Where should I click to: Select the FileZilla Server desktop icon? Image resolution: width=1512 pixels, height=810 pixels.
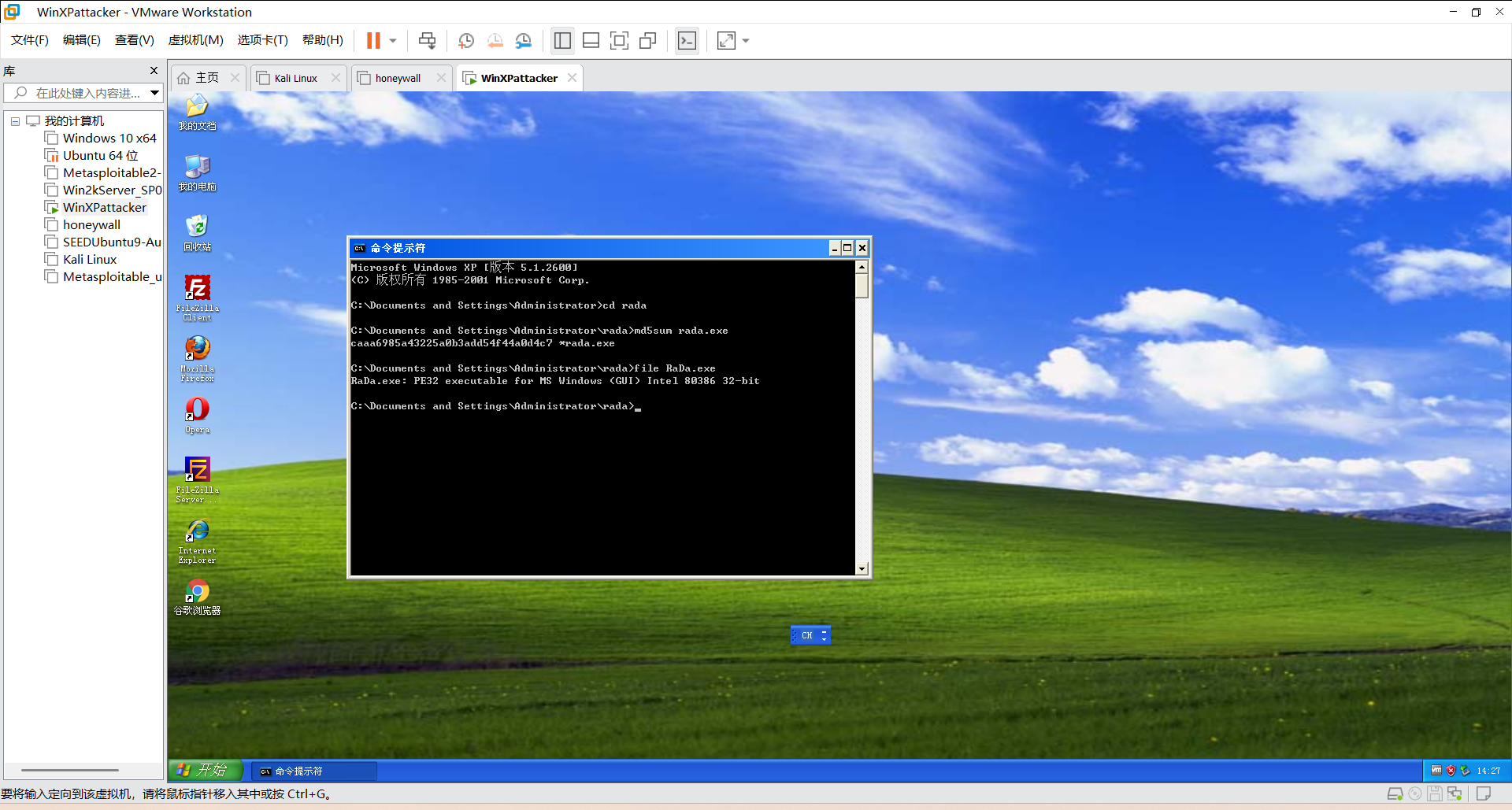pos(197,480)
